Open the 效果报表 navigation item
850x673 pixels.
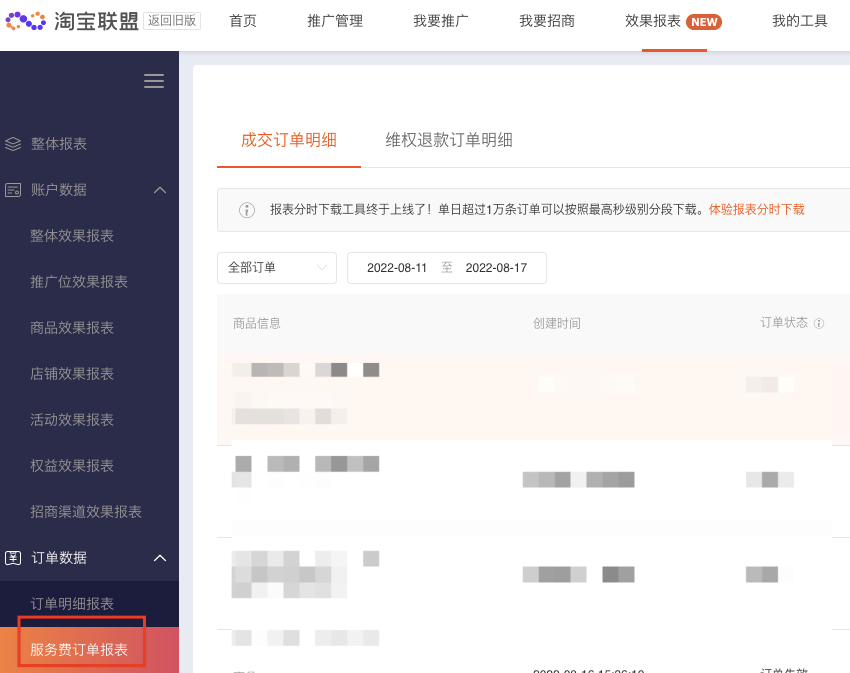click(x=653, y=21)
